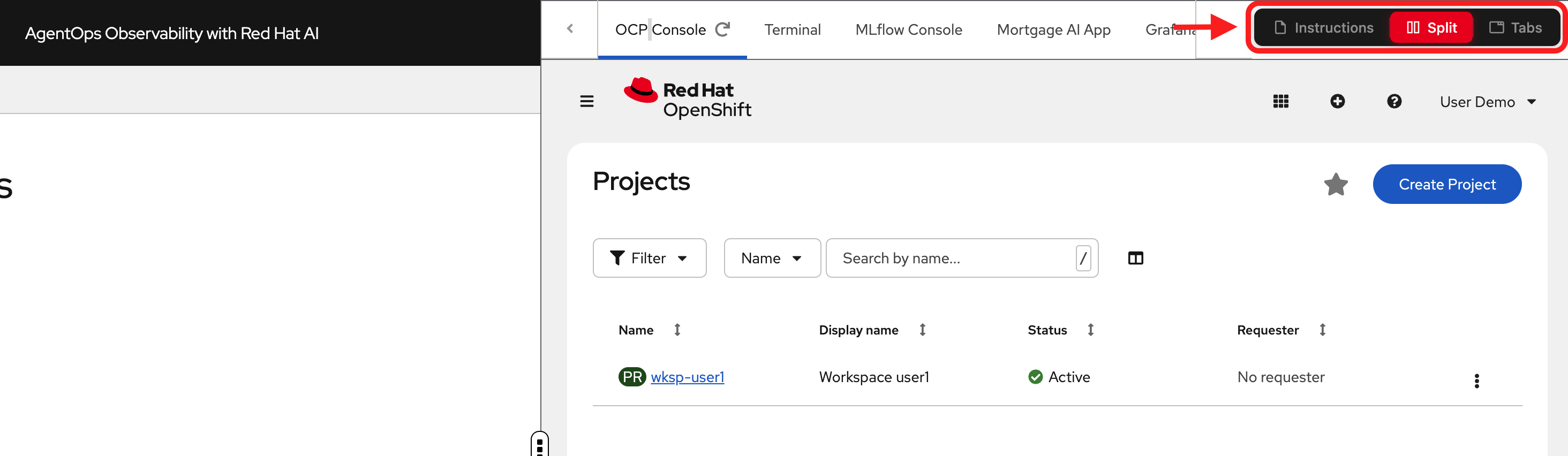Add Projects page to favorites with star
This screenshot has width=1568, height=456.
point(1336,184)
